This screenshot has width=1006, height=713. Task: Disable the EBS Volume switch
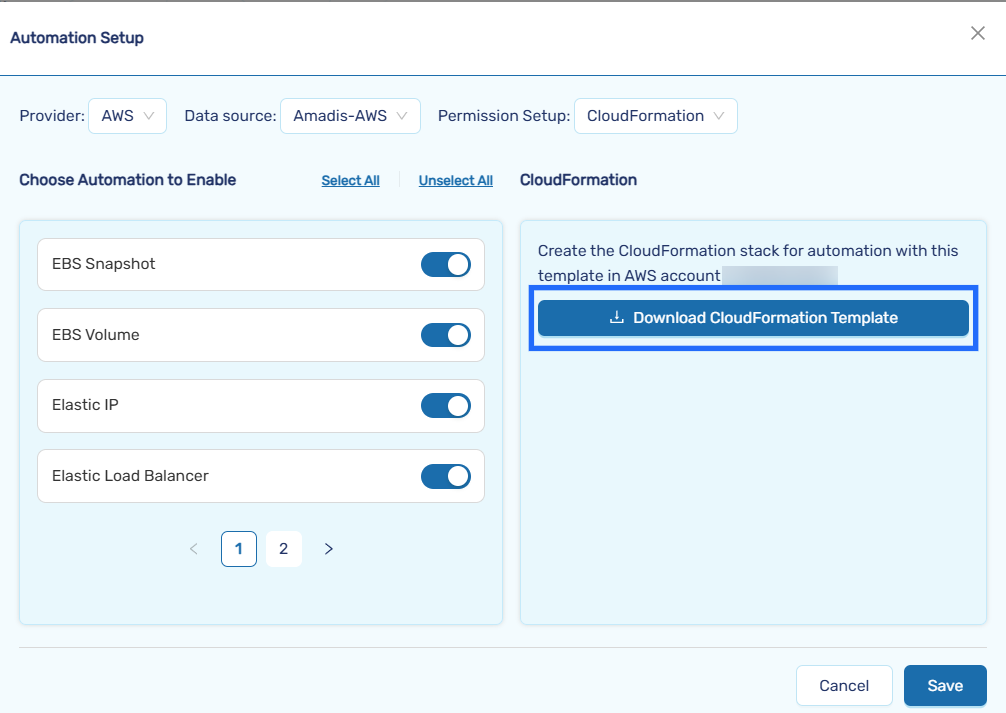[445, 335]
